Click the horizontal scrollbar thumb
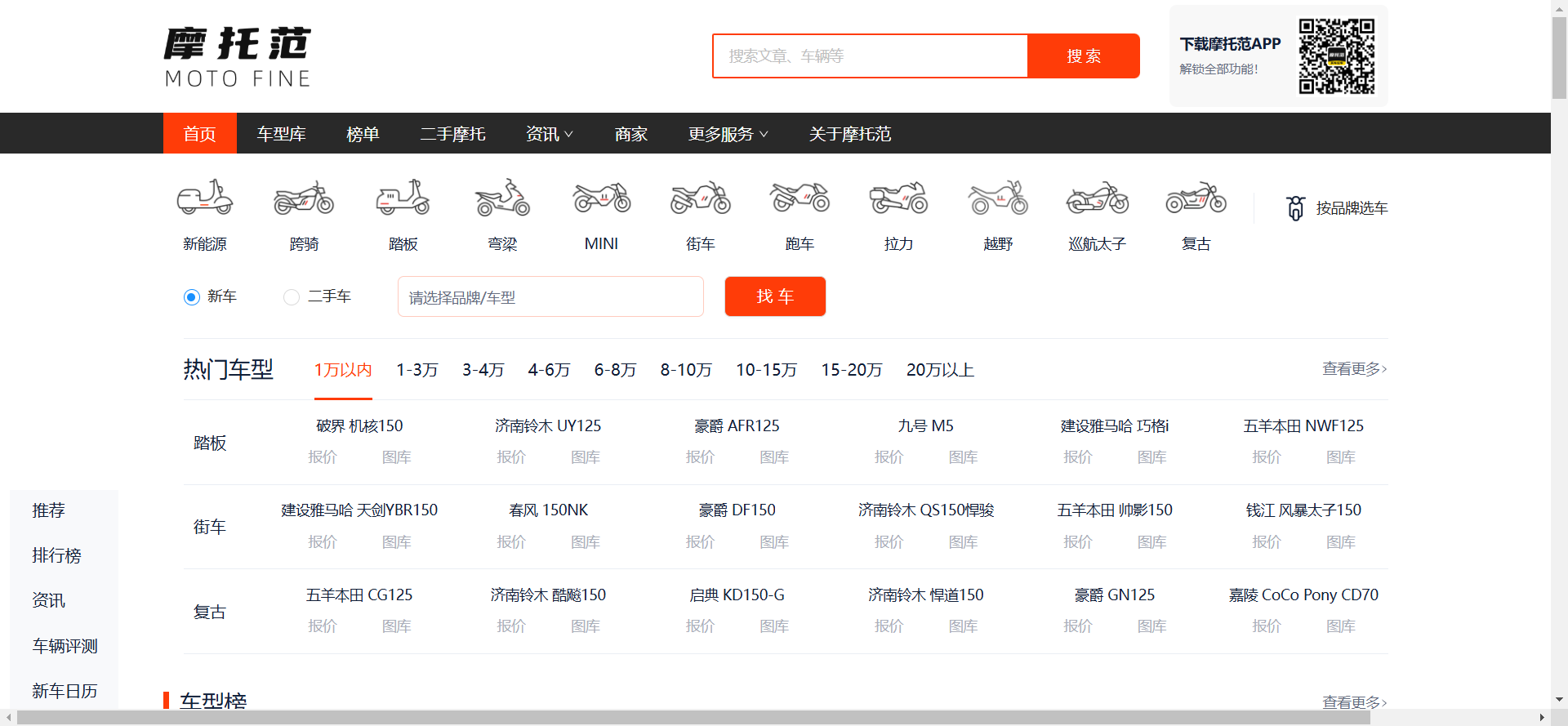Viewport: 1568px width, 726px height. [693, 718]
